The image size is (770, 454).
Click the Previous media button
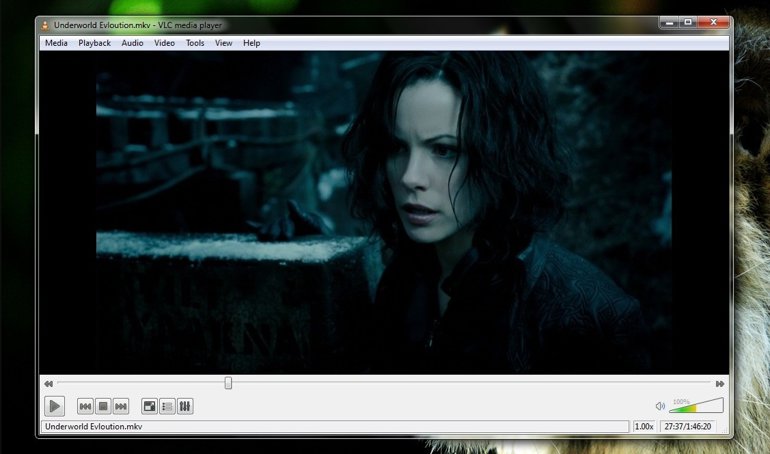(86, 406)
